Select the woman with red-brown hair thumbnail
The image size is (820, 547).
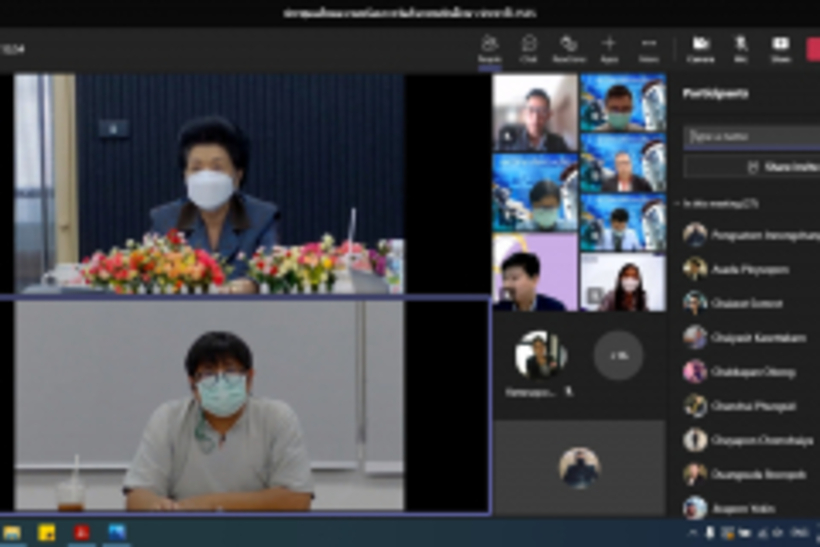click(623, 282)
